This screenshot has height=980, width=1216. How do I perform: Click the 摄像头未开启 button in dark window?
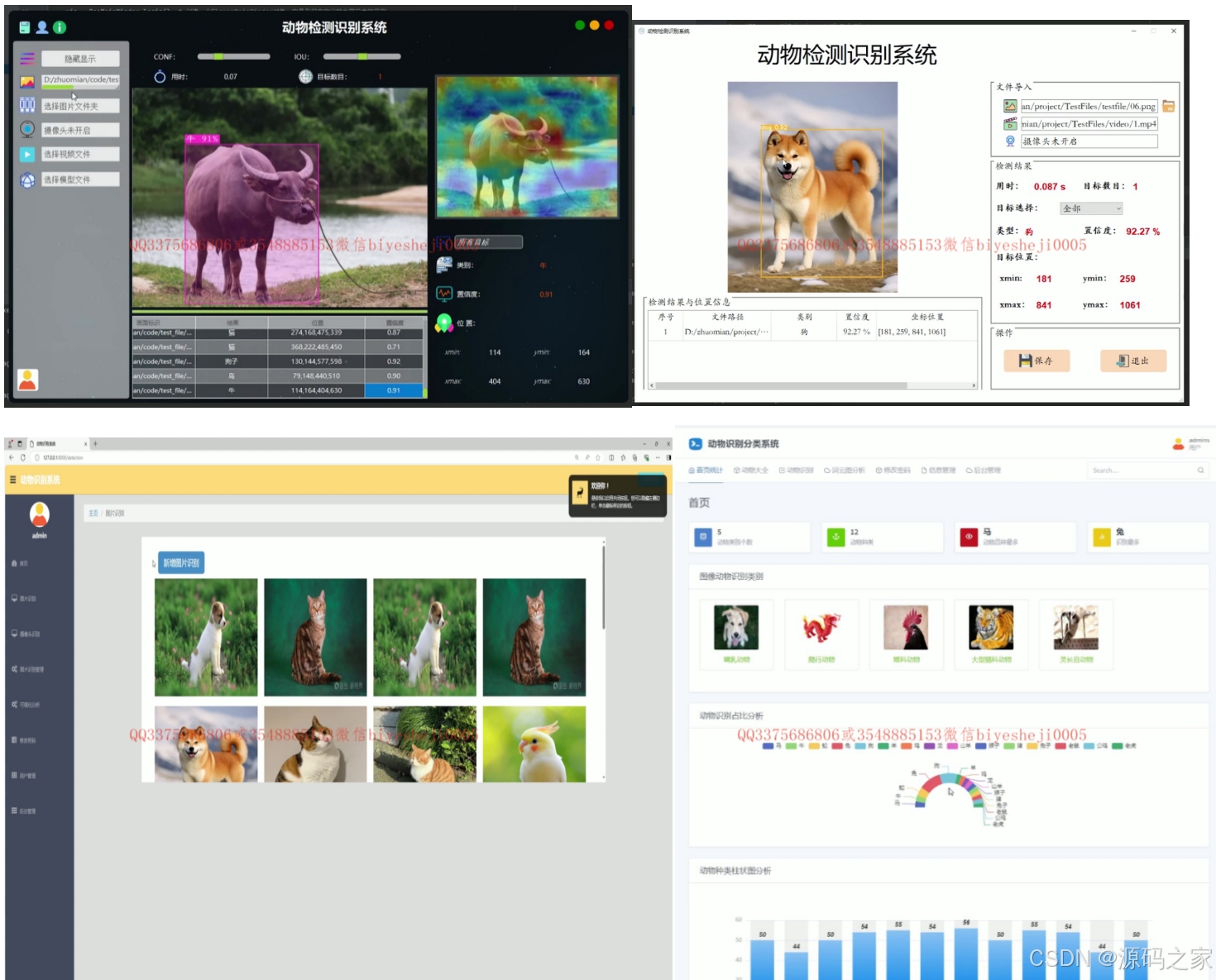coord(80,130)
